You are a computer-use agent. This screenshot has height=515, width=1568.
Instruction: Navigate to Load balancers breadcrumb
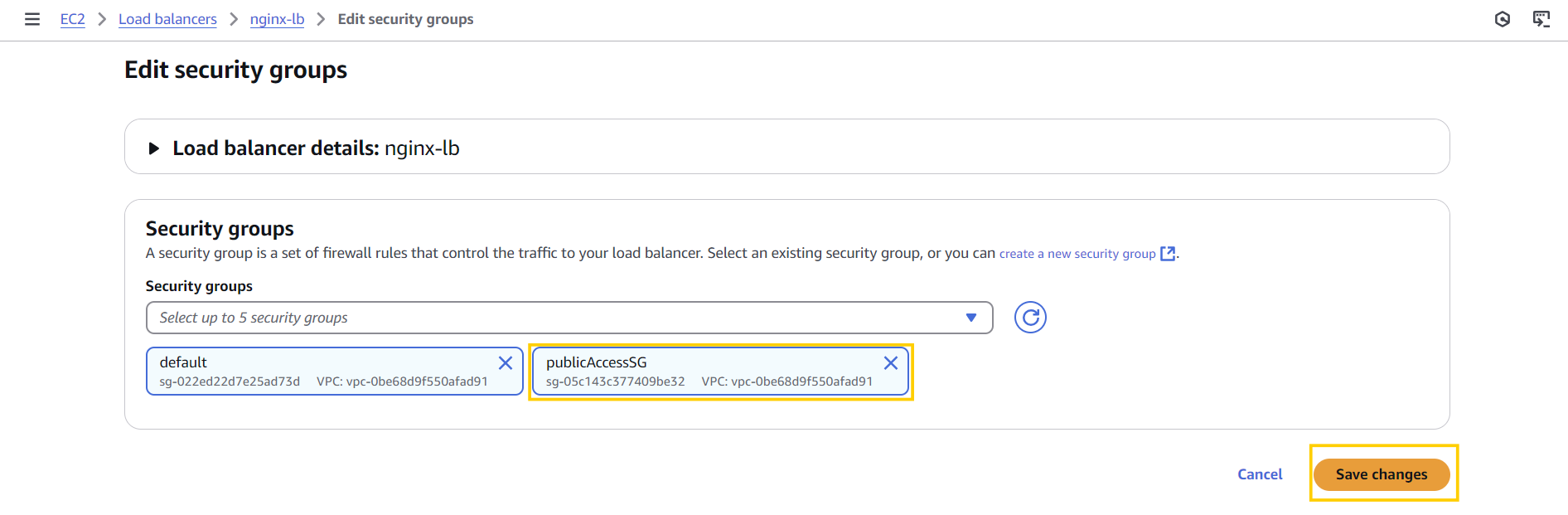[167, 19]
